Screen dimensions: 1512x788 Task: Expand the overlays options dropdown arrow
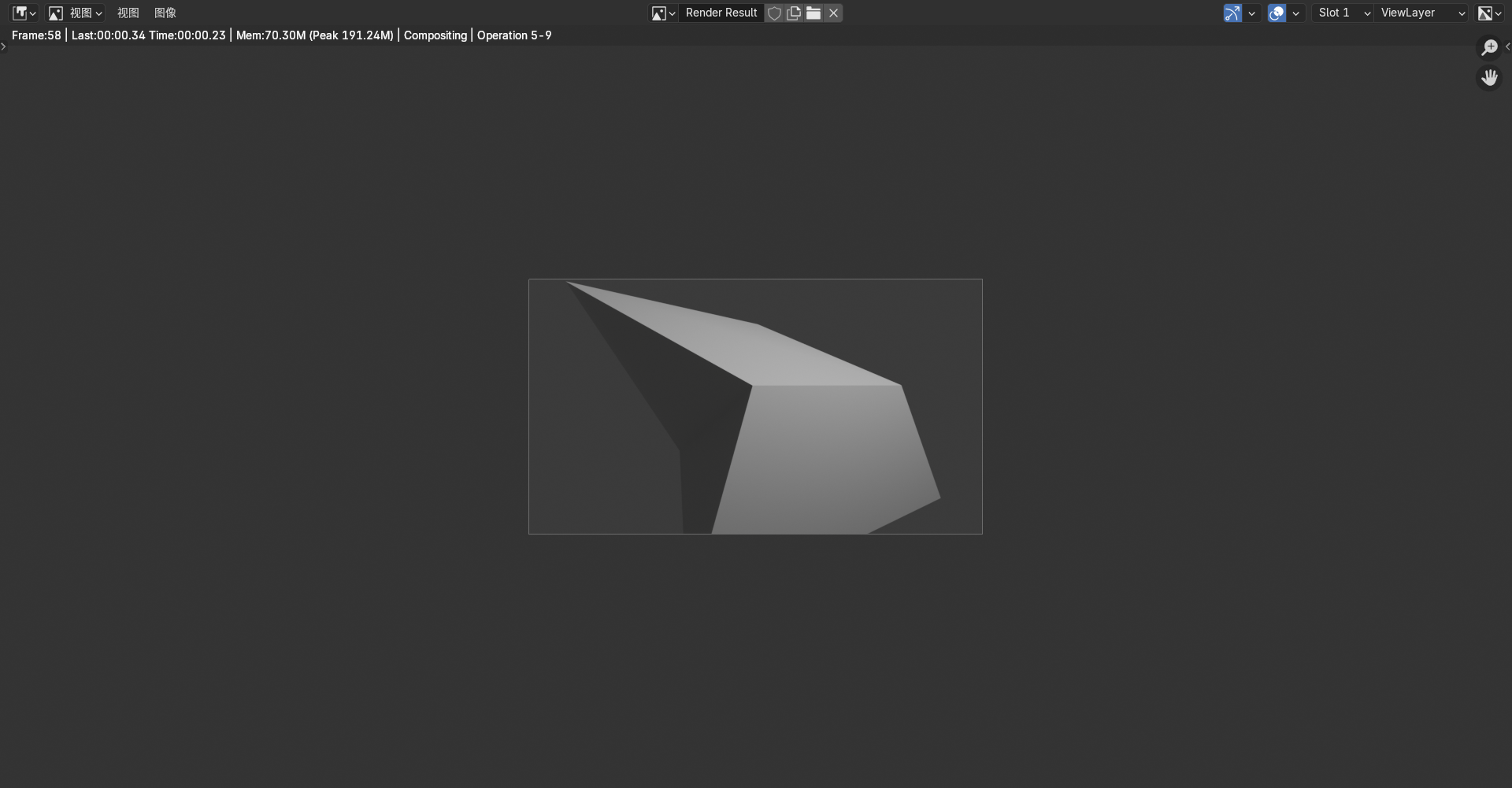(x=1295, y=13)
